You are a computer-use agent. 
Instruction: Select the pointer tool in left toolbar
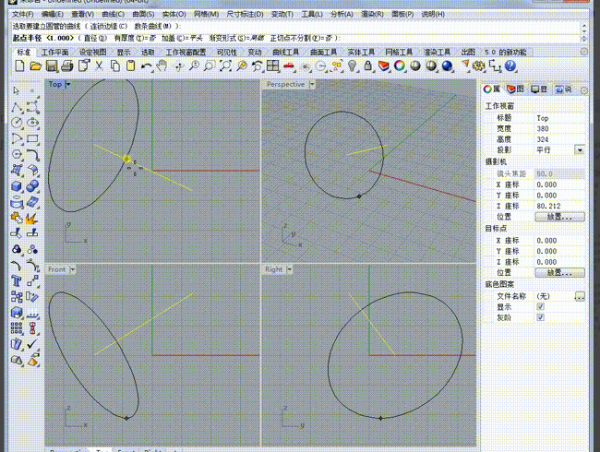17,90
